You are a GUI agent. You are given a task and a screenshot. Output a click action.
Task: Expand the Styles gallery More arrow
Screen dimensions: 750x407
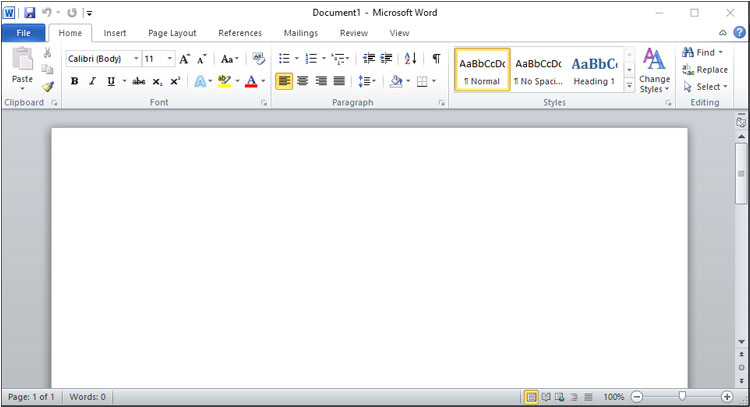[x=629, y=86]
